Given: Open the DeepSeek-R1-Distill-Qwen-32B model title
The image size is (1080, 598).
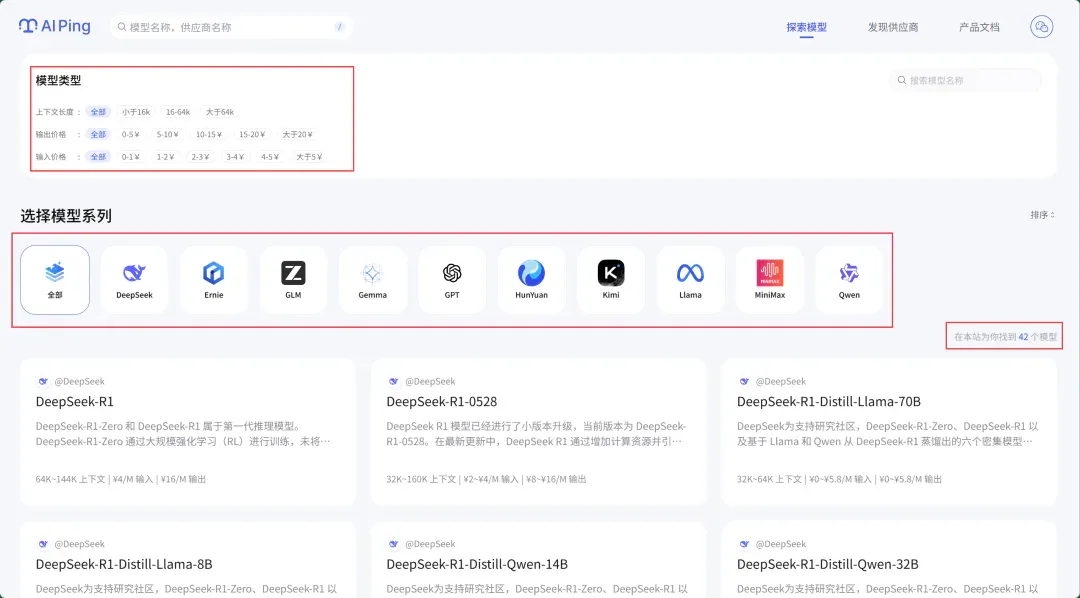Looking at the screenshot, I should (x=827, y=564).
